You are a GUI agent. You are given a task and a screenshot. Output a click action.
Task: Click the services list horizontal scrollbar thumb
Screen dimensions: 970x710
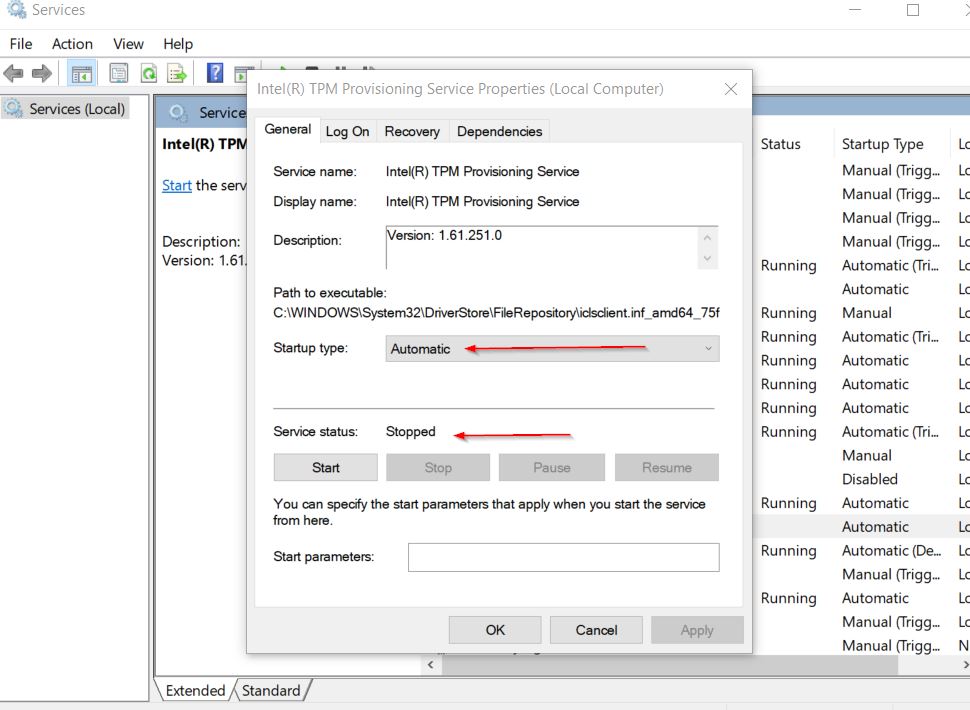[x=669, y=665]
